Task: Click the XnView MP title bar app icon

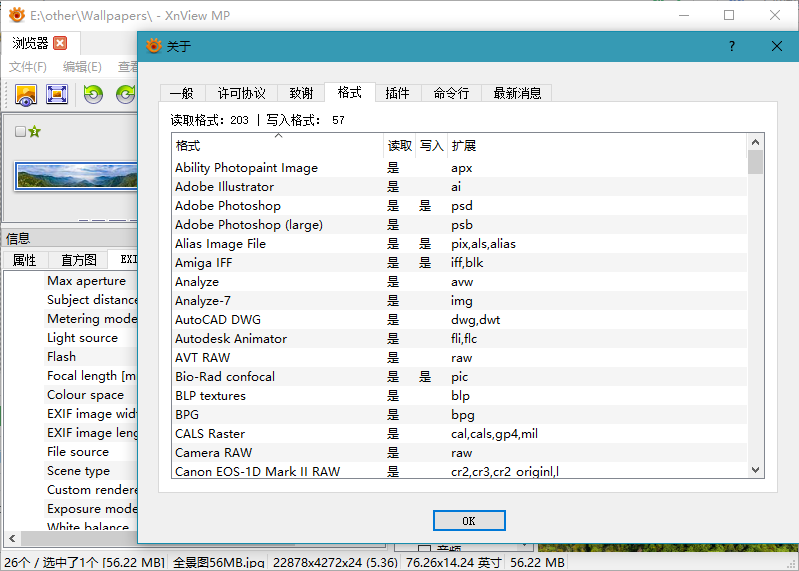Action: click(17, 15)
